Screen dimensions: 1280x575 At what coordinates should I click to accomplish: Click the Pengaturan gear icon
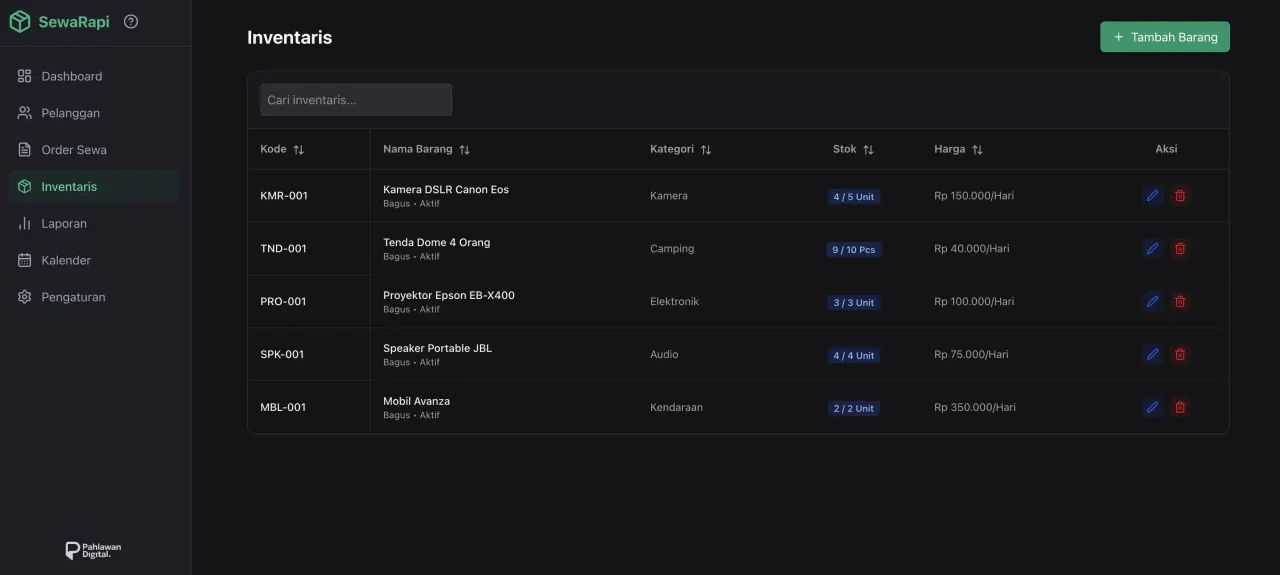pos(25,297)
